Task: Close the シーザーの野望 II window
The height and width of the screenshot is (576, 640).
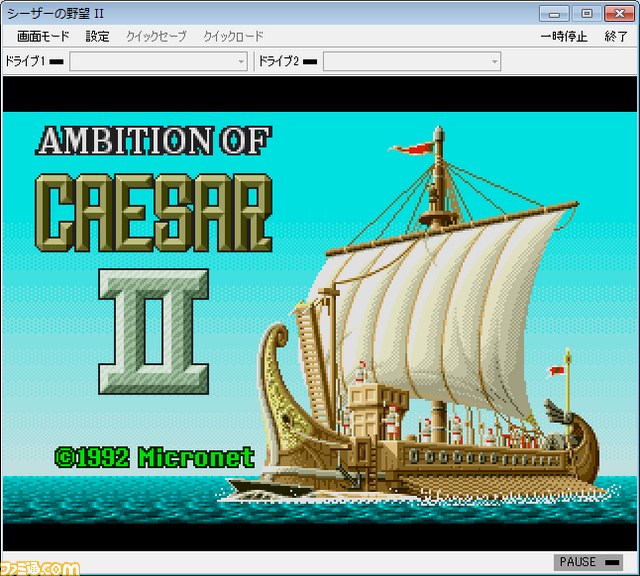Action: (x=619, y=14)
